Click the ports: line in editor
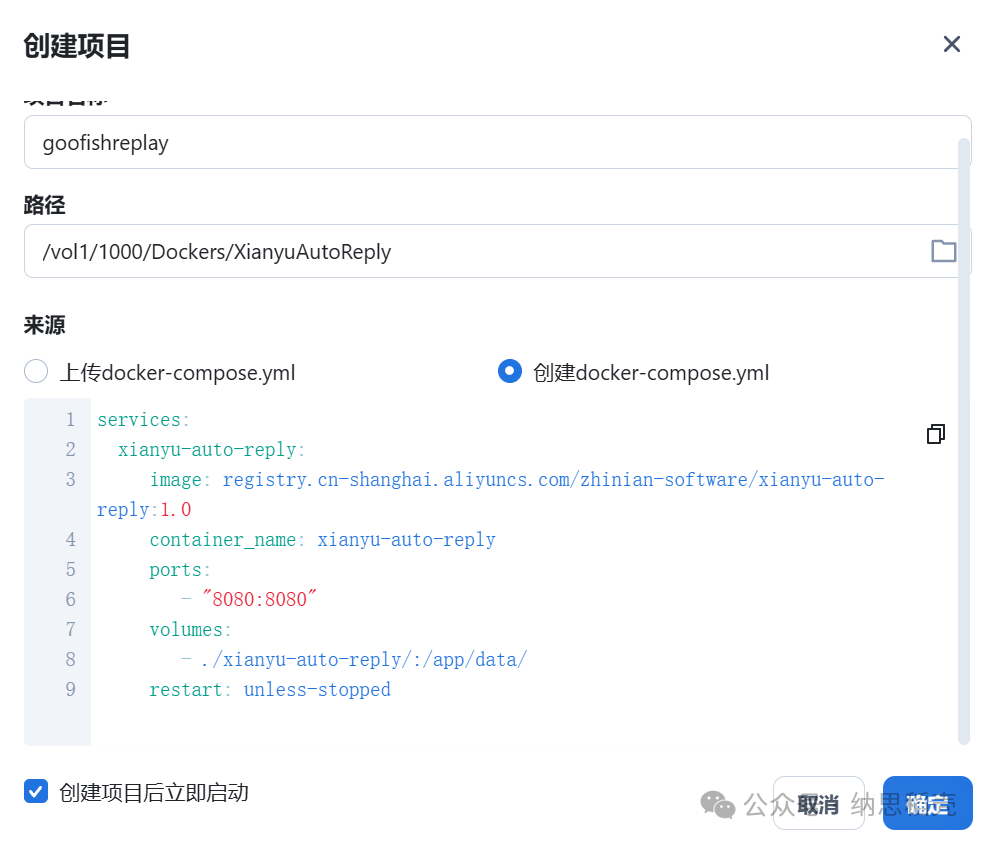987x843 pixels. tap(180, 570)
